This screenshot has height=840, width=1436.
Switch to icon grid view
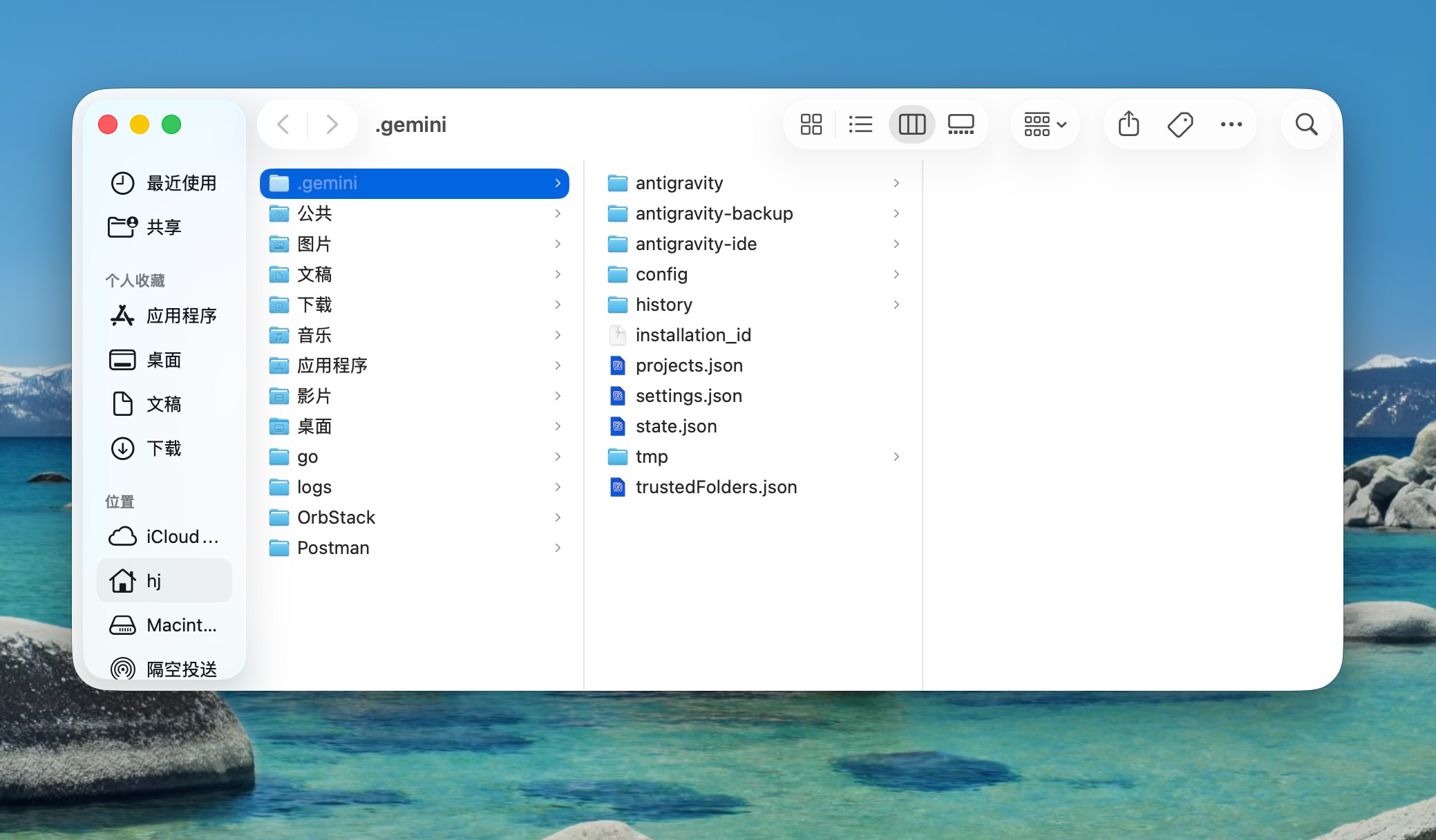click(x=811, y=124)
